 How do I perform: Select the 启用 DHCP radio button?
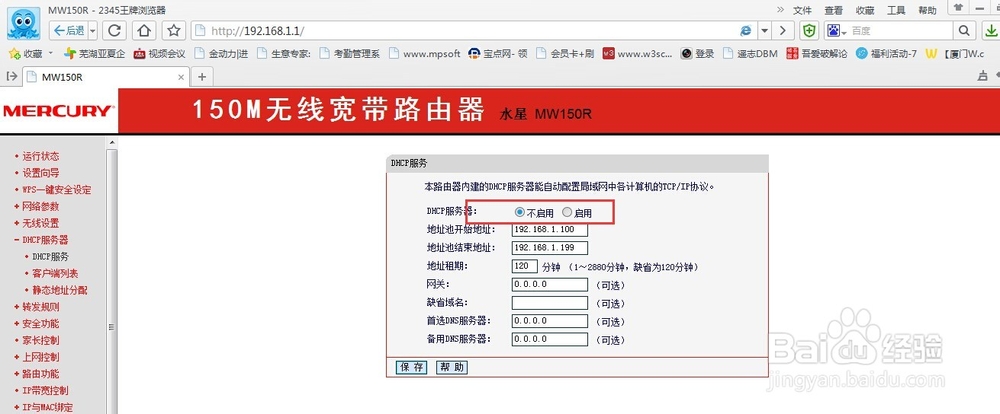567,212
